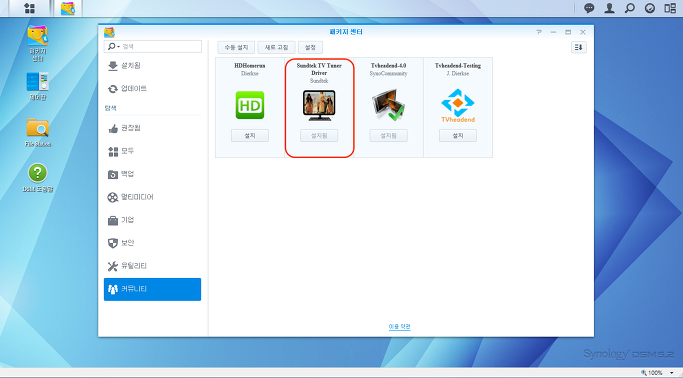Open the 설정 settings button
The height and width of the screenshot is (378, 683).
click(x=310, y=47)
